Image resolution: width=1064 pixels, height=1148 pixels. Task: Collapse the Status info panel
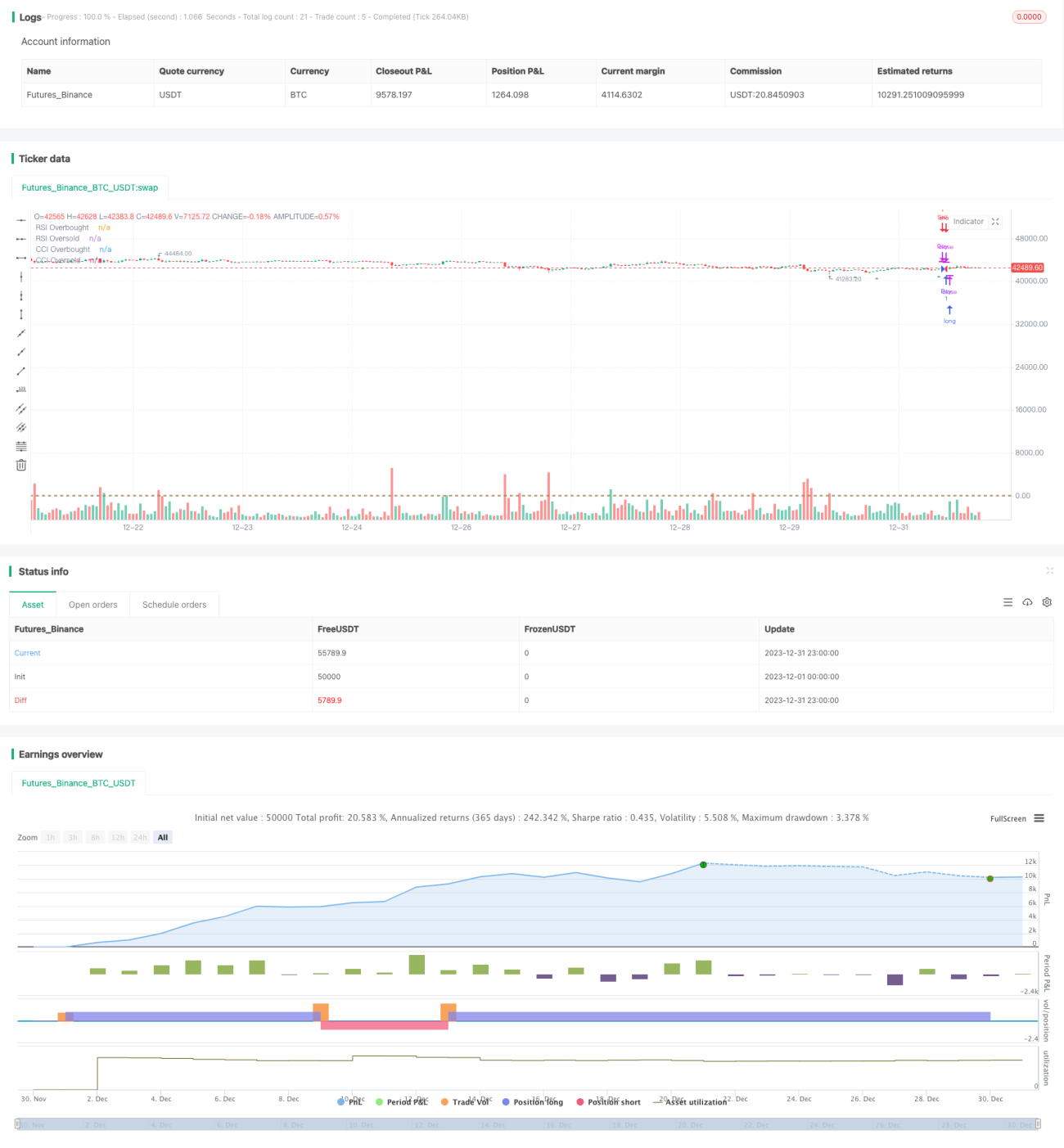1049,571
